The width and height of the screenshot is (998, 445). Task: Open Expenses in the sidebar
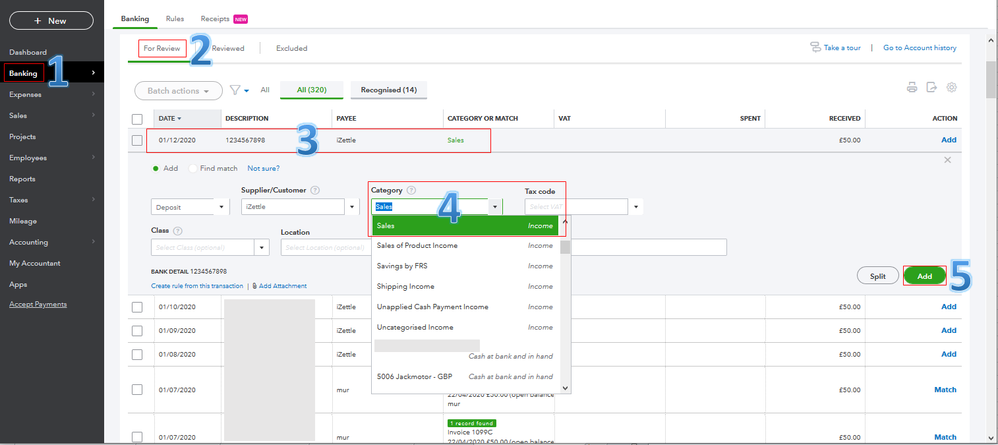(x=25, y=94)
